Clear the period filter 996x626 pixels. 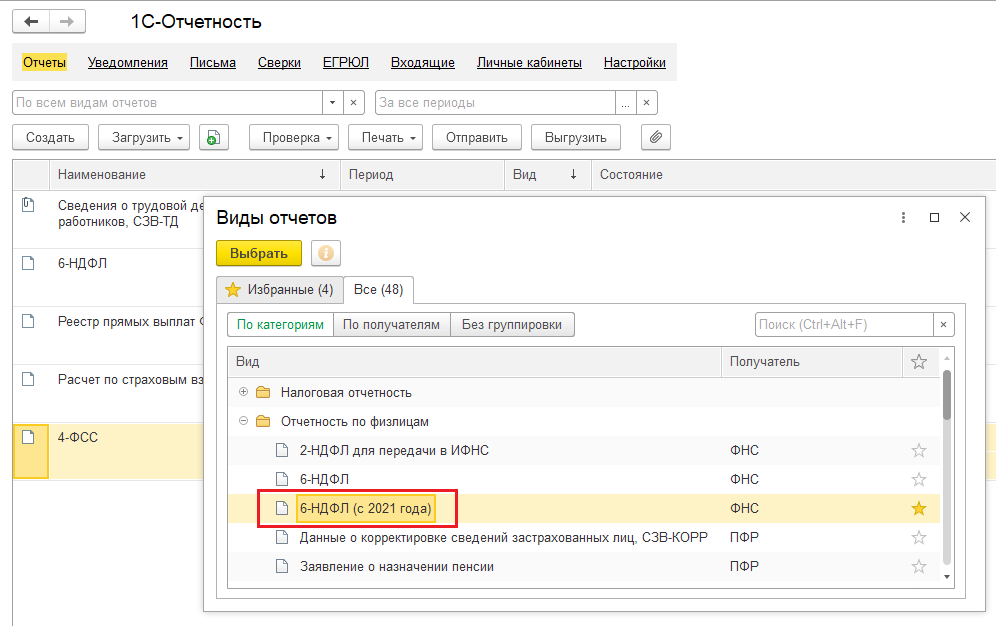[647, 103]
